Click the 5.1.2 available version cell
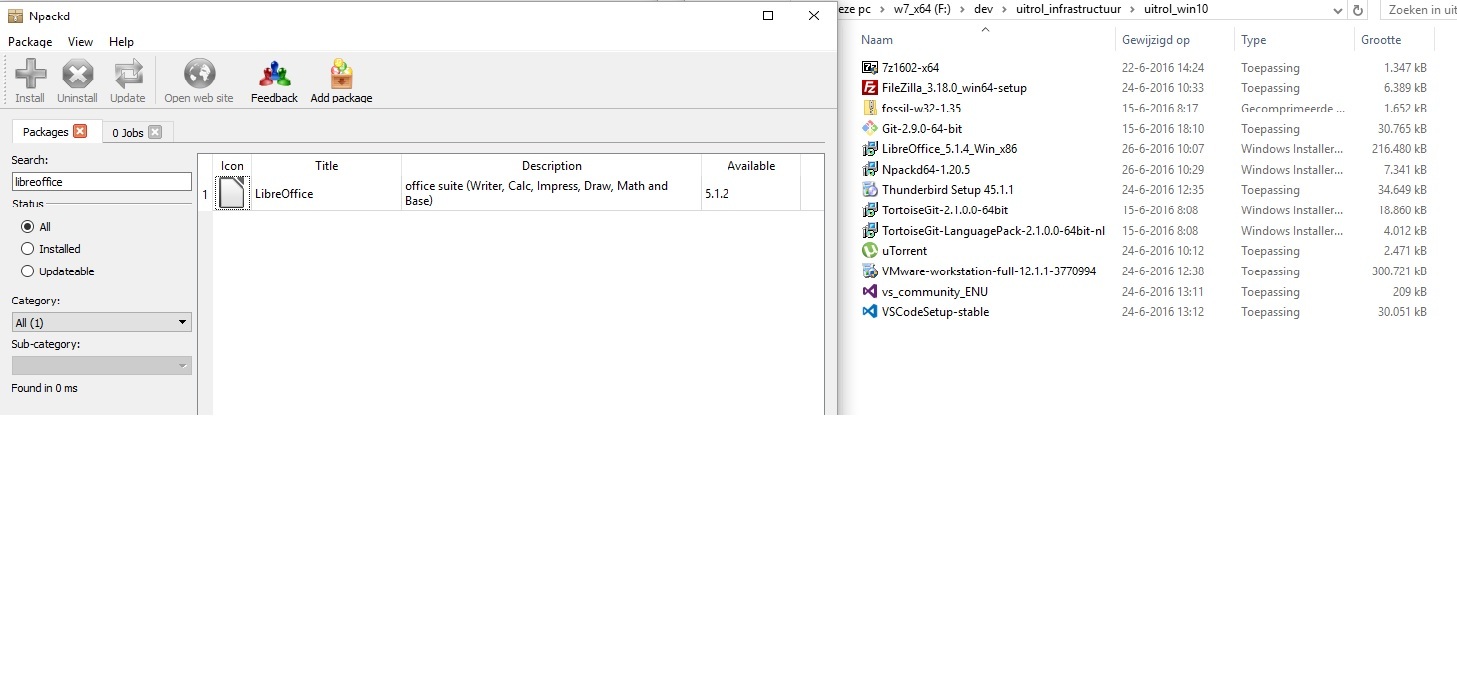Image resolution: width=1457 pixels, height=676 pixels. [x=751, y=193]
